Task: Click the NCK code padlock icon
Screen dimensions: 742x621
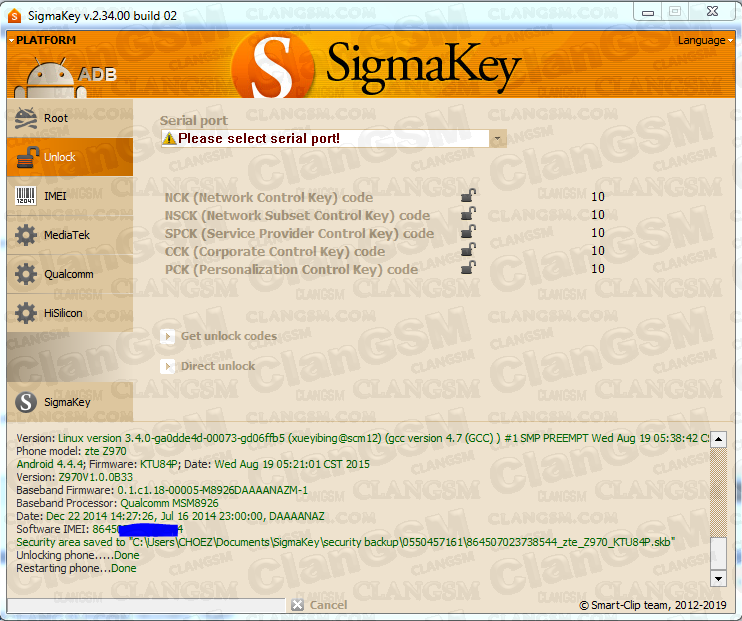Action: click(468, 196)
